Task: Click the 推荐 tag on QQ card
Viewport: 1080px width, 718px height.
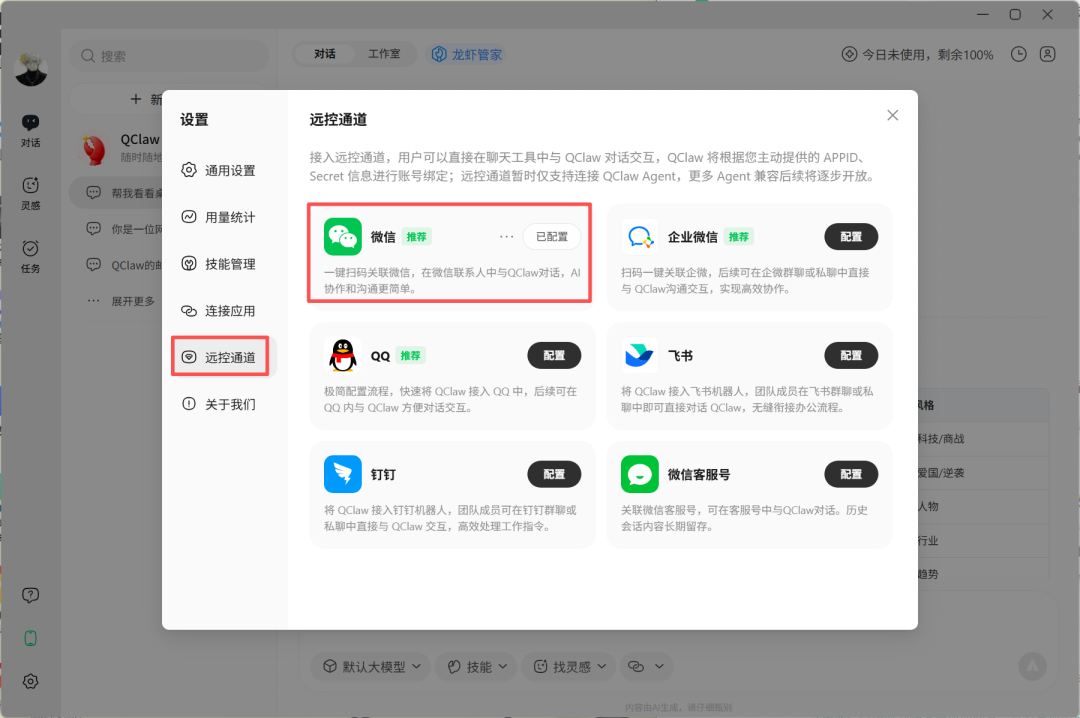Action: pyautogui.click(x=411, y=356)
